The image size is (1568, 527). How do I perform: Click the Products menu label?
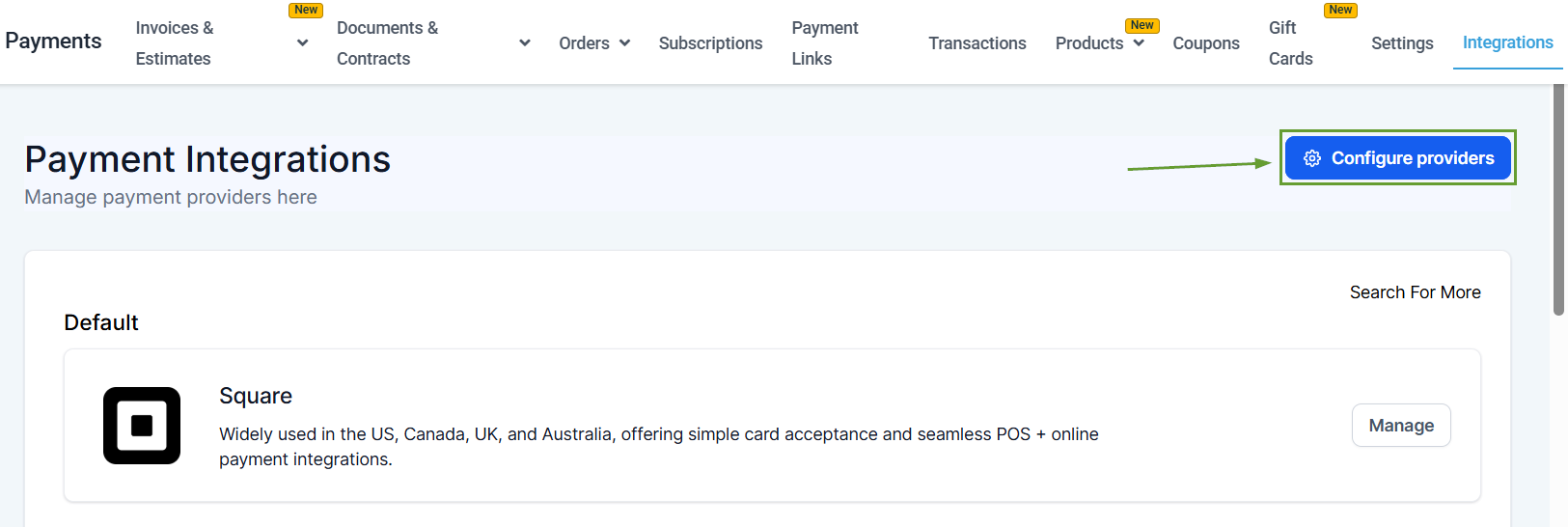(1088, 43)
